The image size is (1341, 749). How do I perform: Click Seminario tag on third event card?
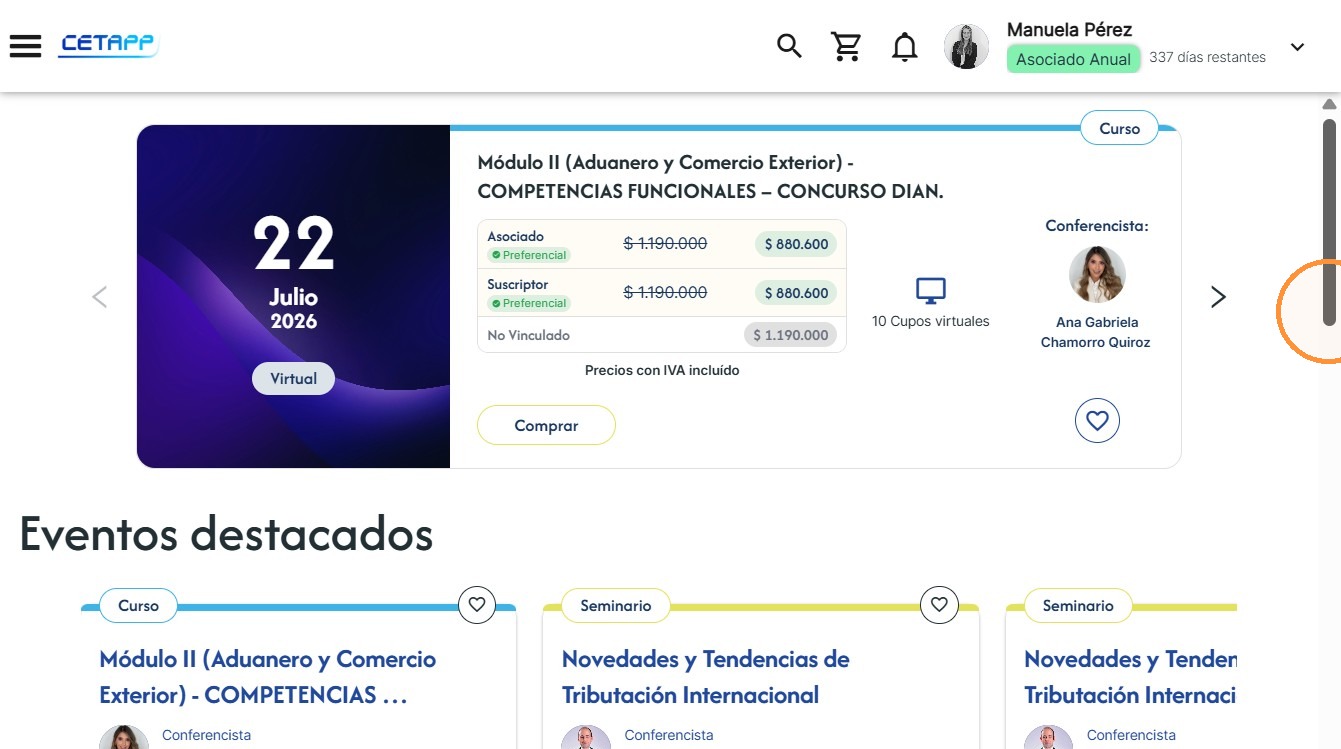tap(1077, 605)
